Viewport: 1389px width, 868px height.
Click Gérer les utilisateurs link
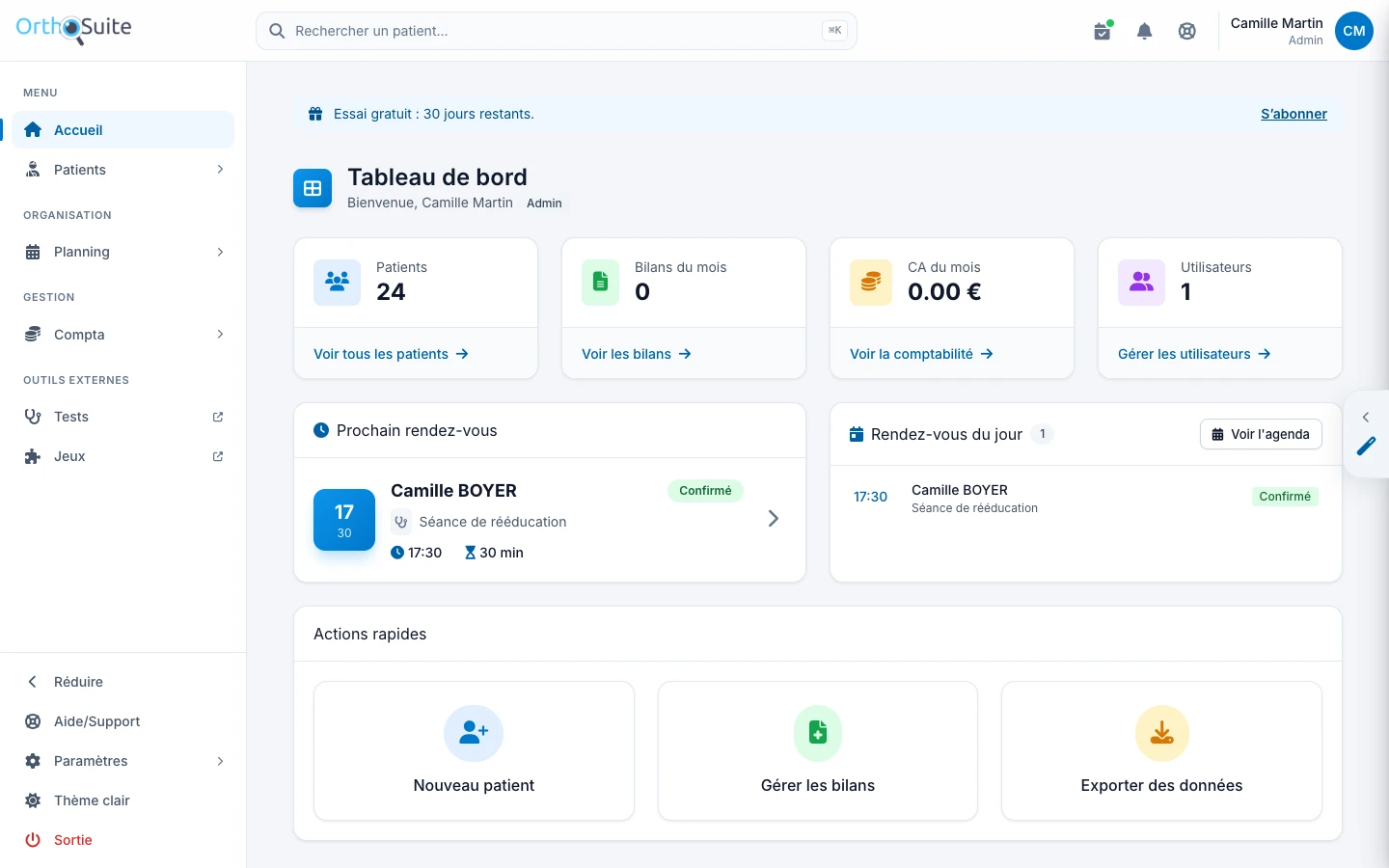(1194, 354)
